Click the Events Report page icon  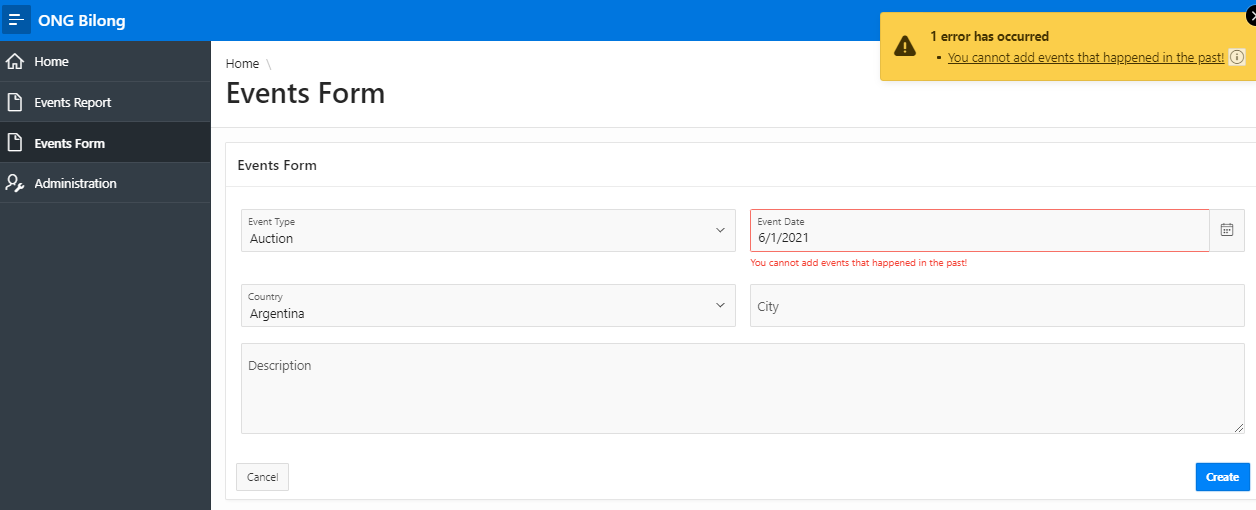click(15, 102)
